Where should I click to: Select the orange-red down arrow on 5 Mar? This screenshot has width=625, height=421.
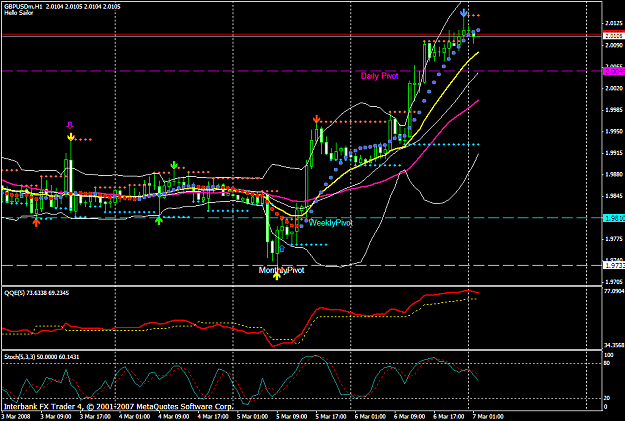coord(316,119)
